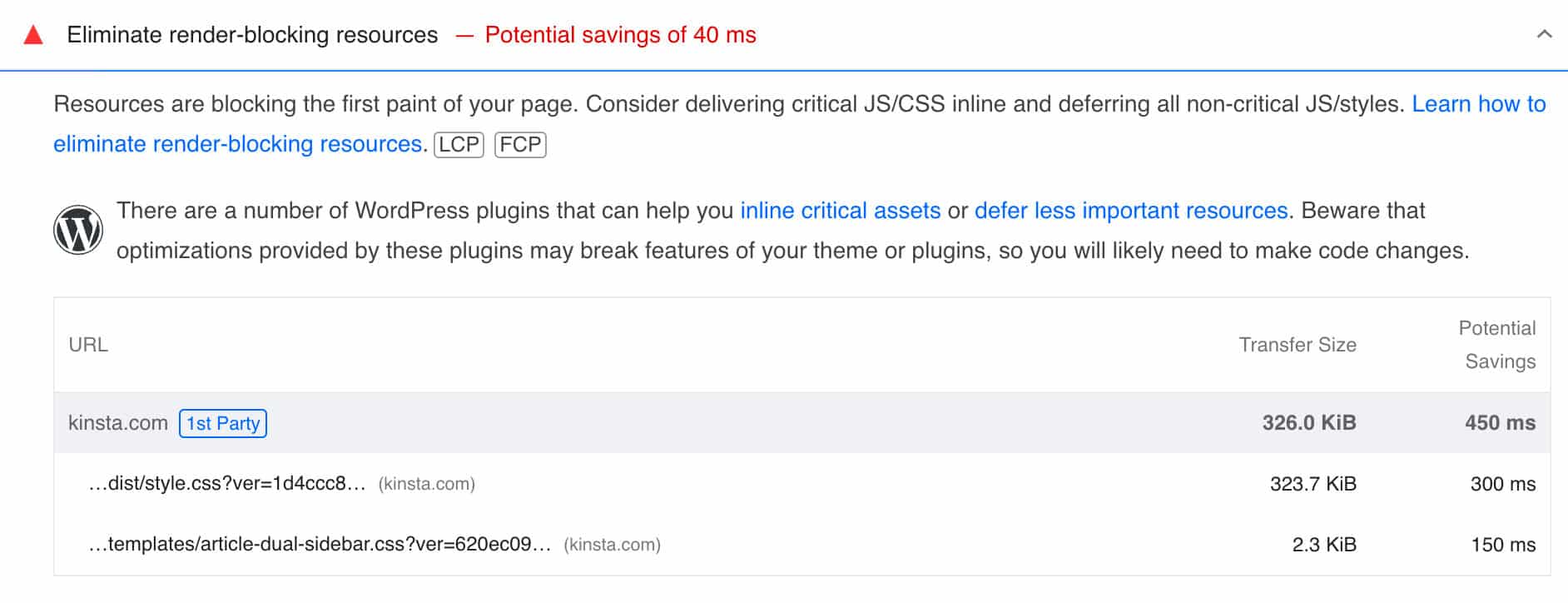Select the LCP metric chip
Image resolution: width=1568 pixels, height=603 pixels.
point(459,145)
